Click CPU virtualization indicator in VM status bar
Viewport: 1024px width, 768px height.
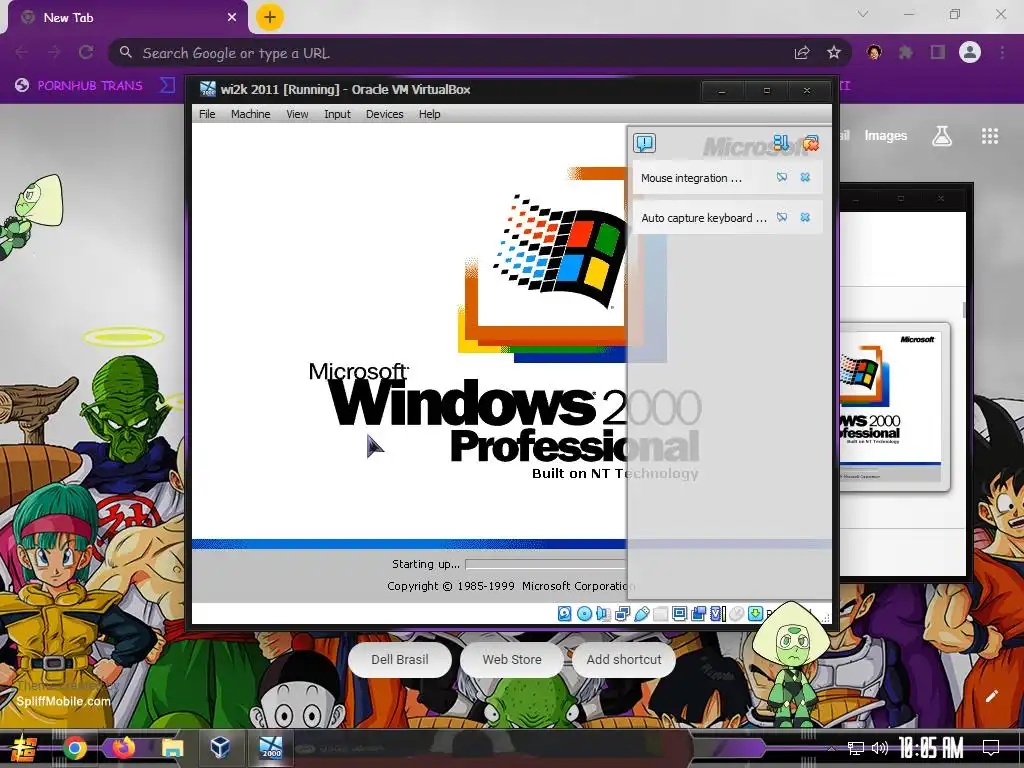718,613
